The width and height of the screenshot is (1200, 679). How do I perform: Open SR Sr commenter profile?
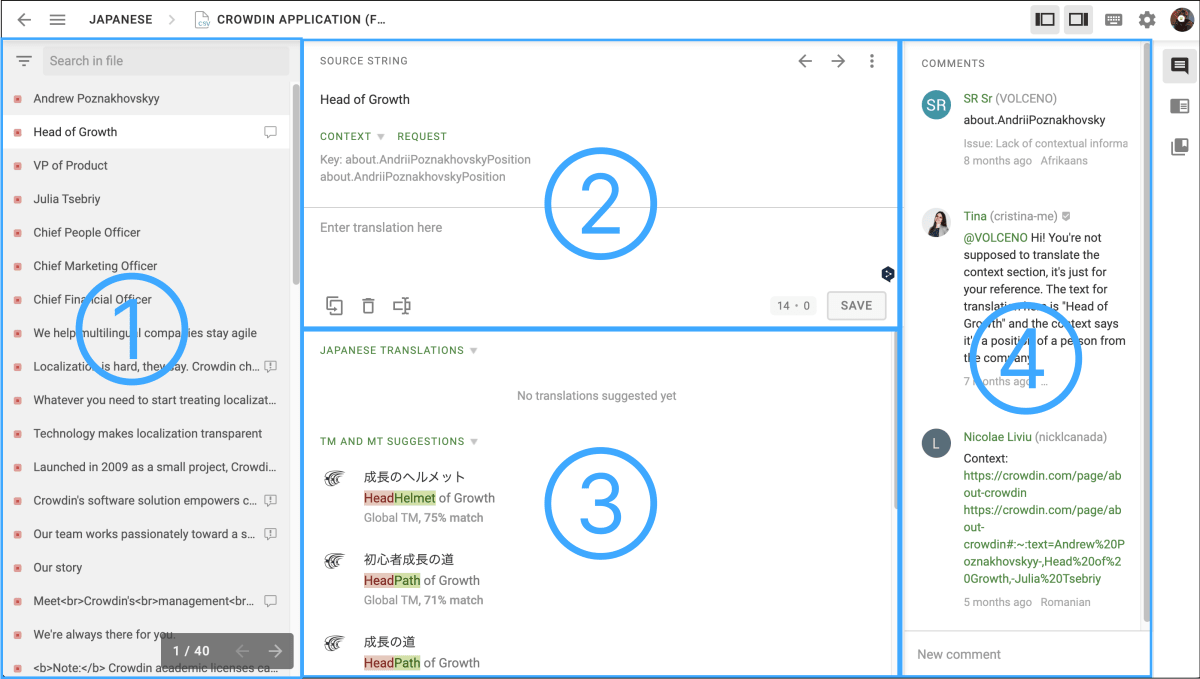(978, 98)
